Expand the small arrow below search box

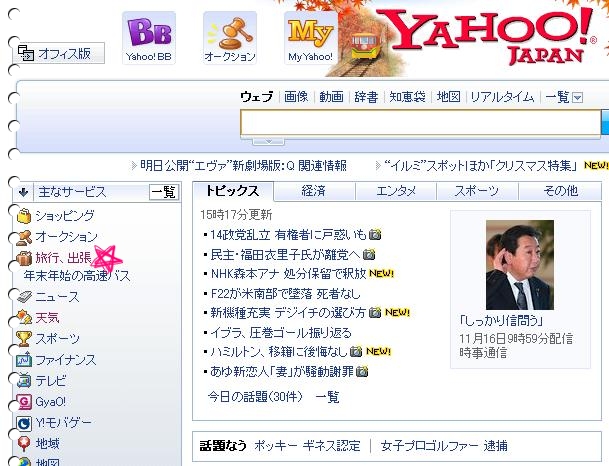tap(268, 141)
